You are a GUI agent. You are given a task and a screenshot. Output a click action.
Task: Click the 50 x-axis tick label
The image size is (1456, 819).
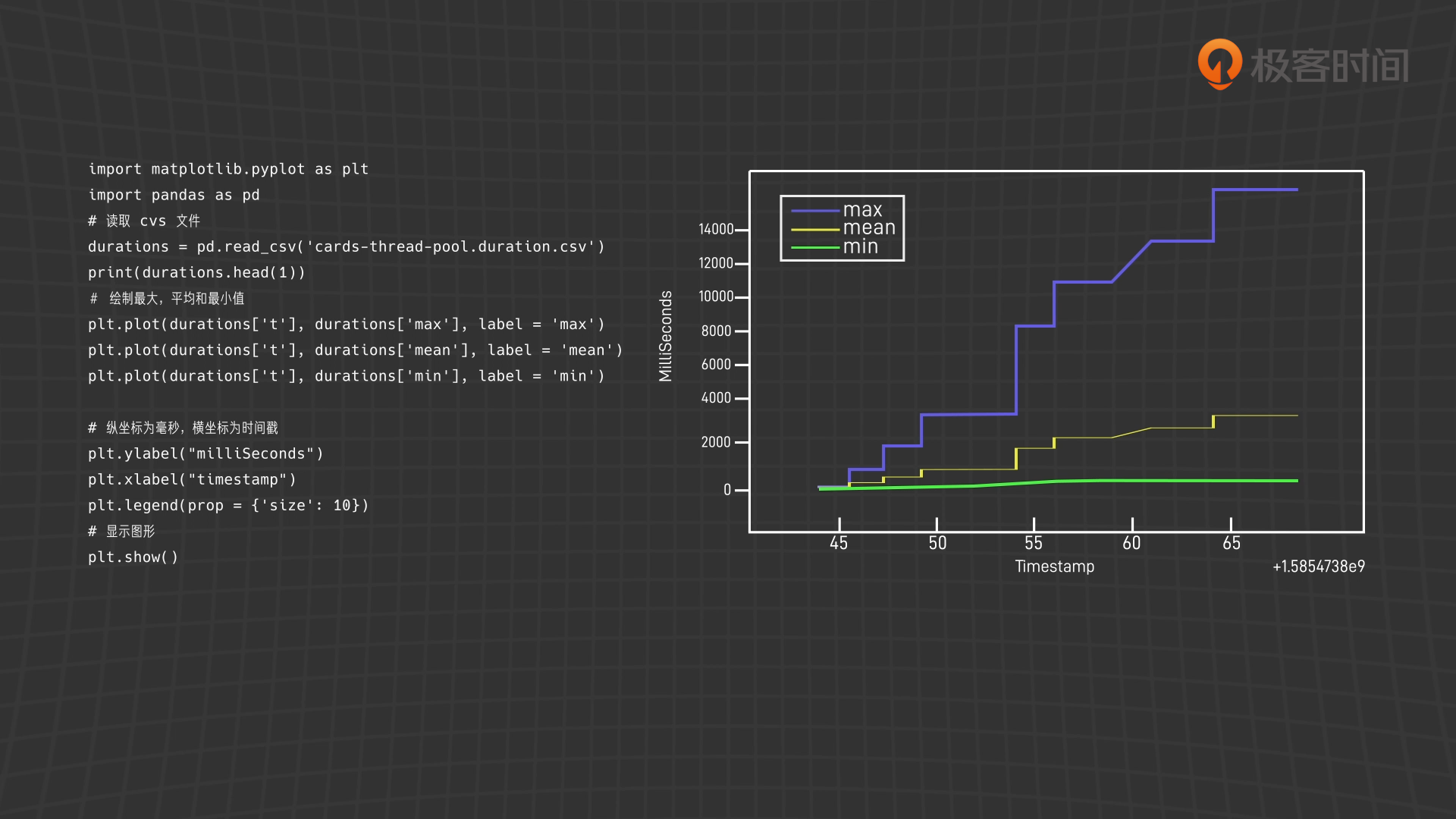[937, 543]
